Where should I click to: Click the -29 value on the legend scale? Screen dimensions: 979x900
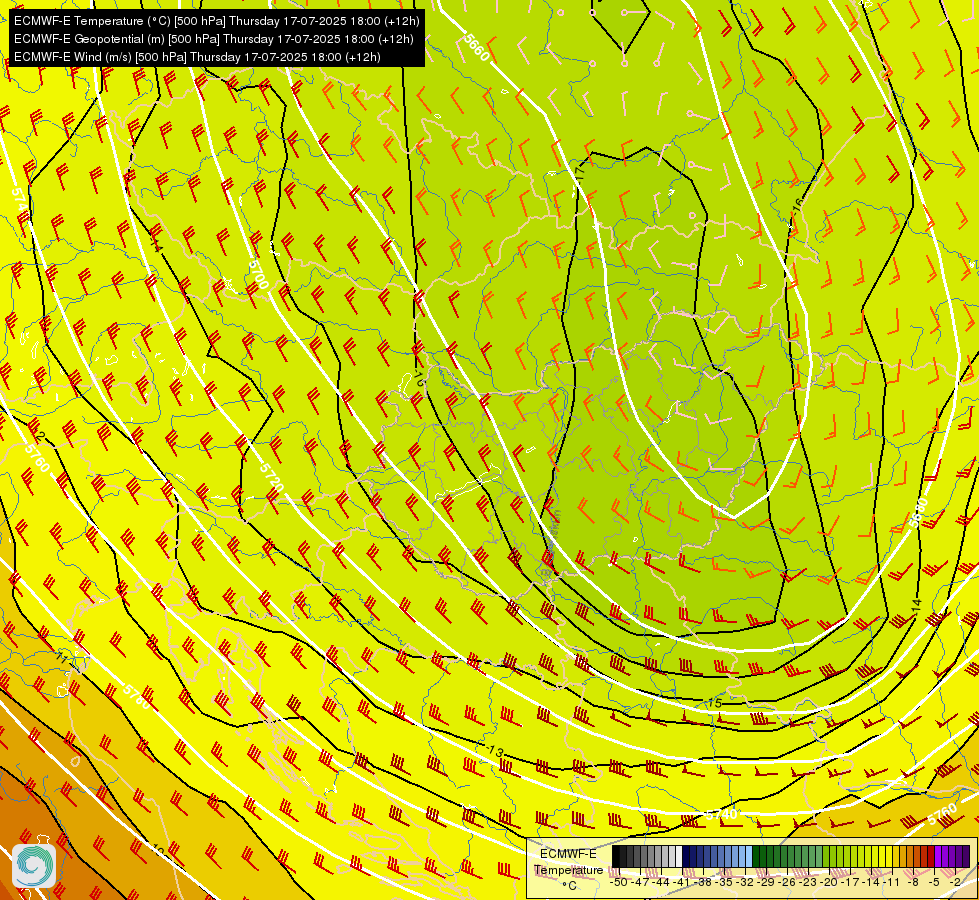pos(766,882)
